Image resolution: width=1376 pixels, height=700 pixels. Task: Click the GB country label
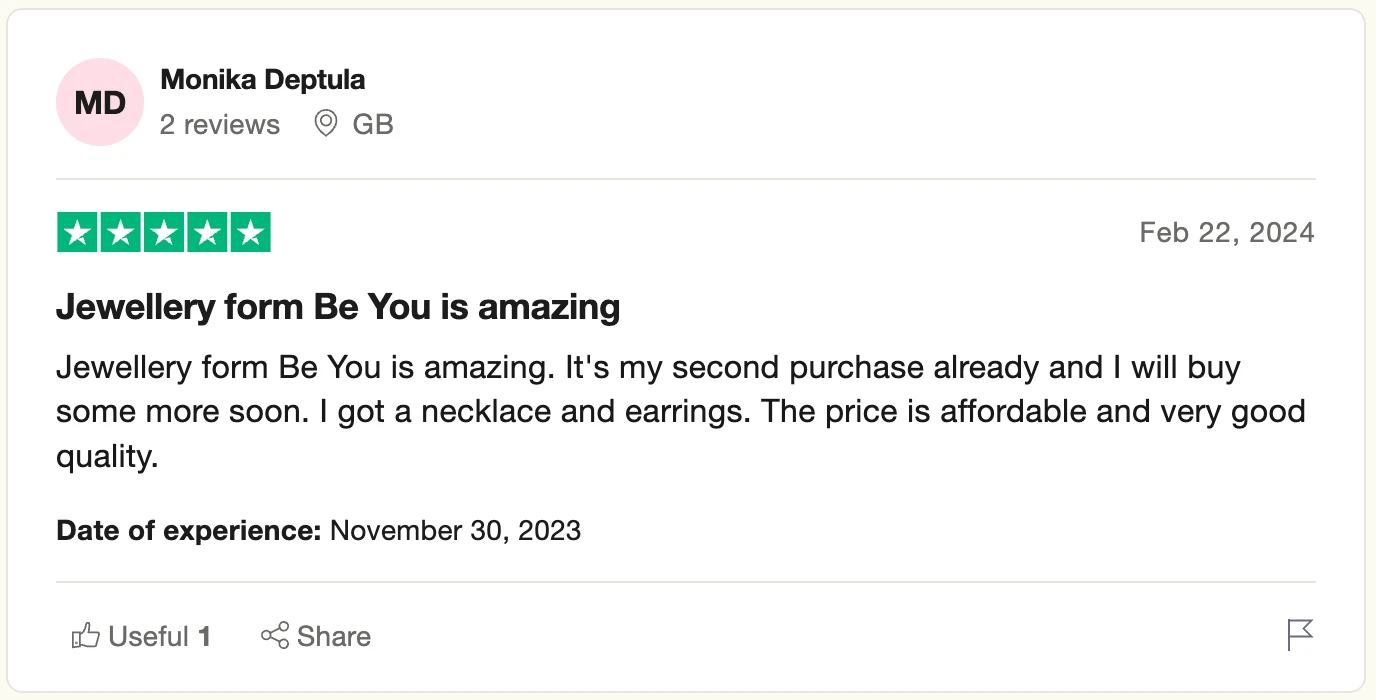click(x=373, y=125)
